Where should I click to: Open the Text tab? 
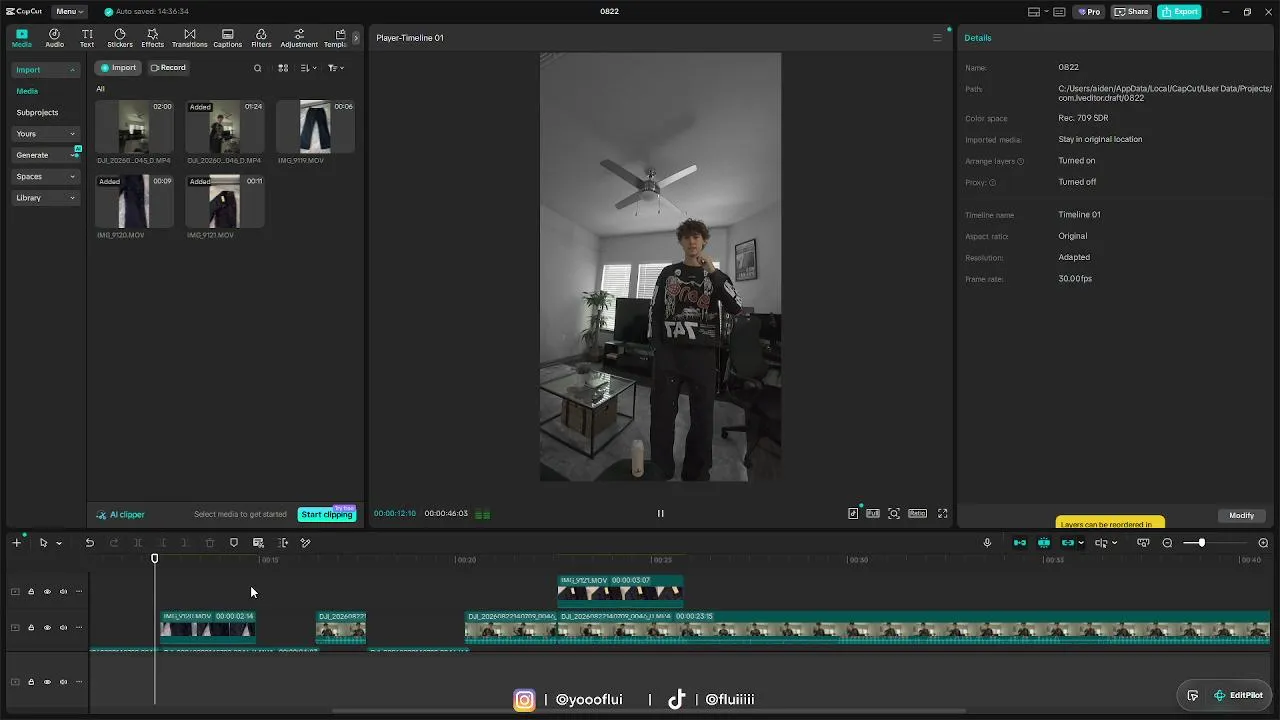click(x=87, y=38)
